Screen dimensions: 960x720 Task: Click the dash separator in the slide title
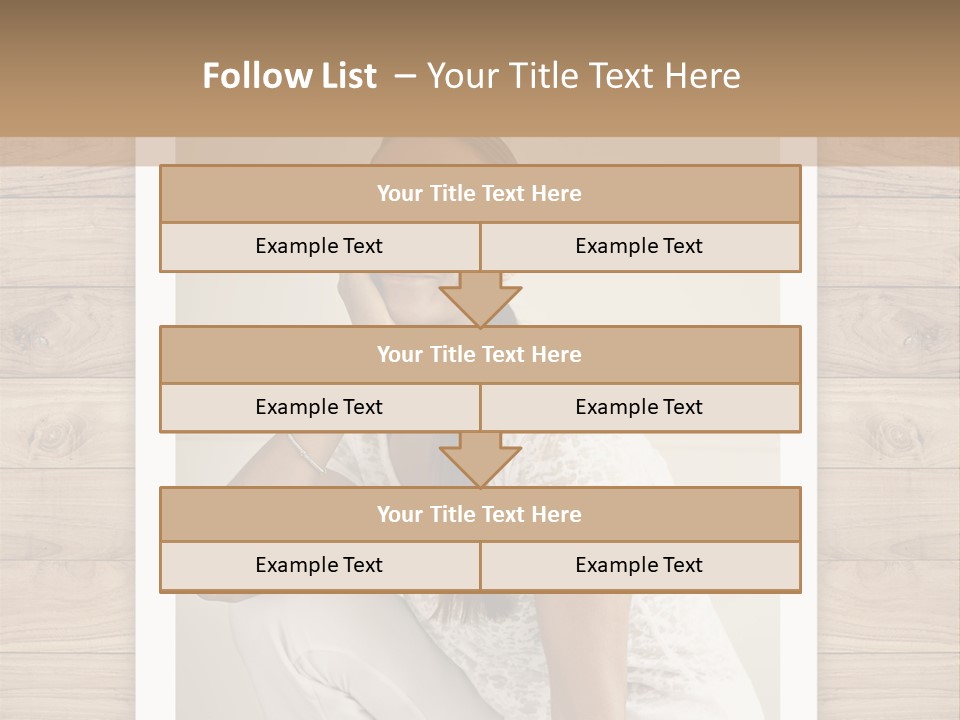pyautogui.click(x=405, y=76)
